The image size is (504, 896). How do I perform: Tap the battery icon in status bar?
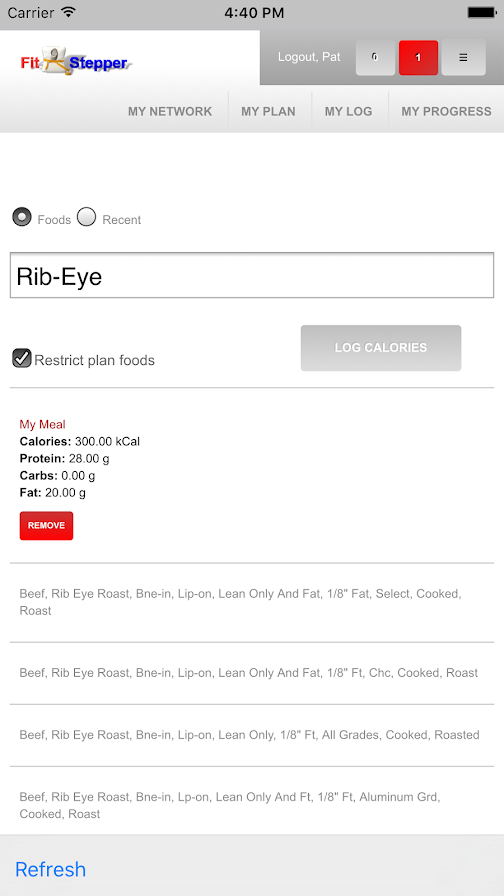pyautogui.click(x=482, y=12)
